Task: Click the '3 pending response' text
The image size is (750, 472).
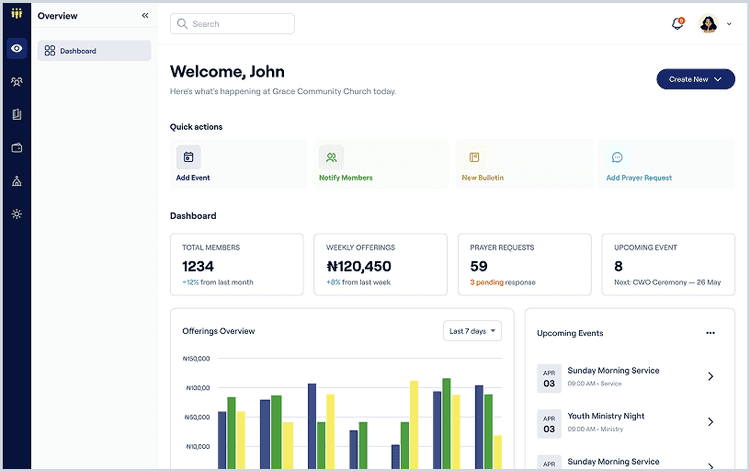Action: 503,283
